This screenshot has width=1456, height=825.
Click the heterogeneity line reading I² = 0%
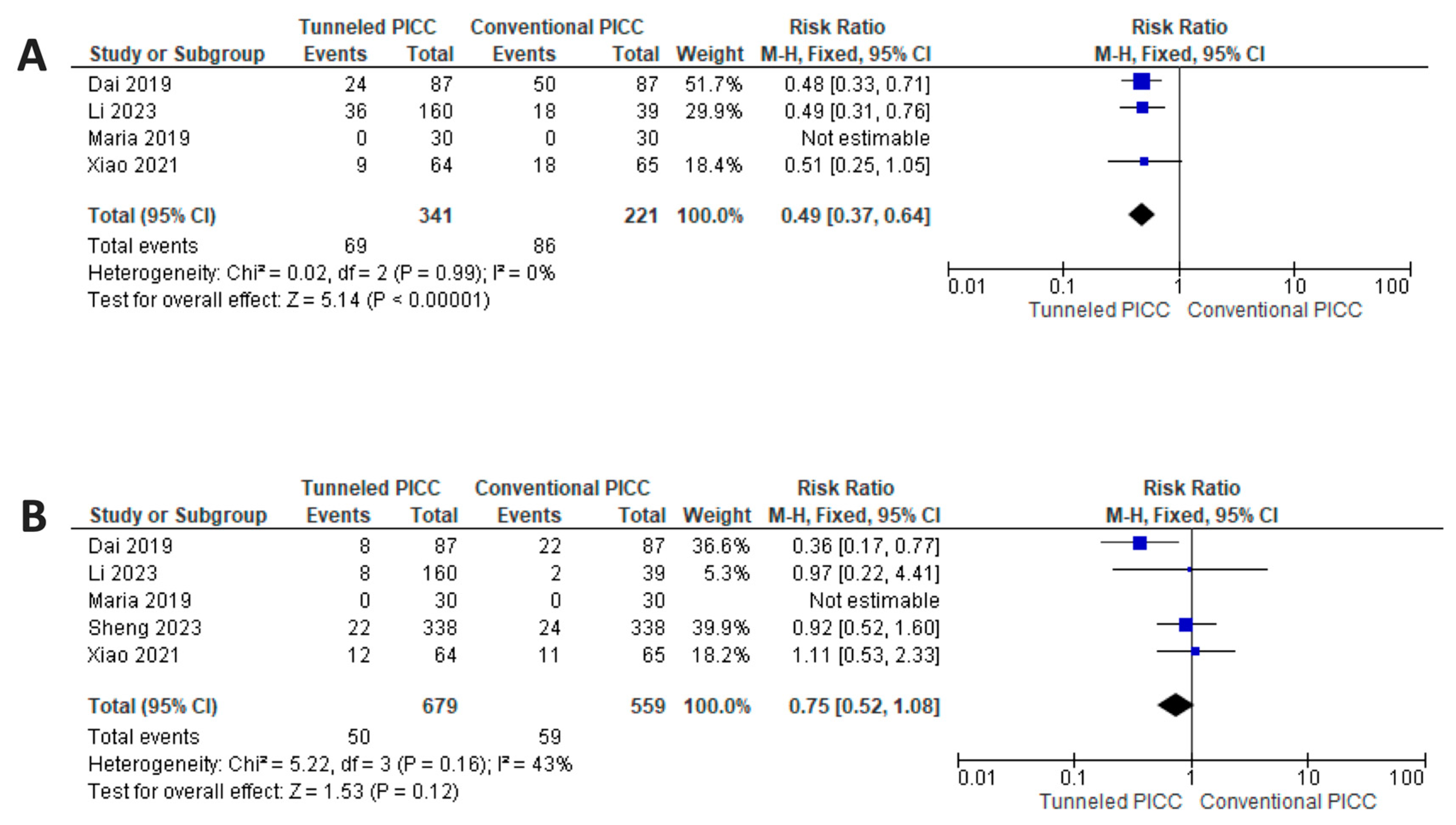pos(321,274)
